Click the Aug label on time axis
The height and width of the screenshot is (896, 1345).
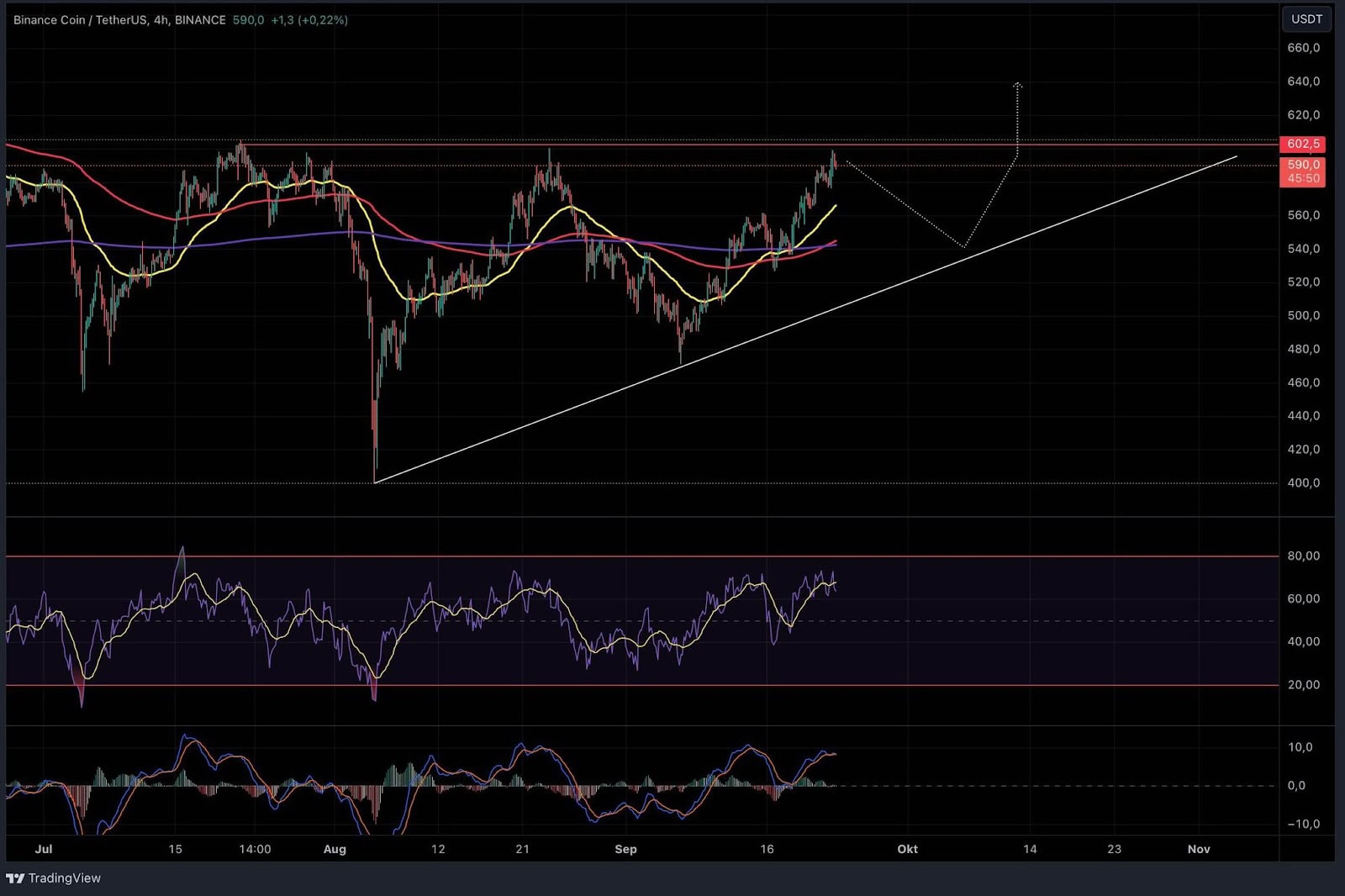coord(335,849)
